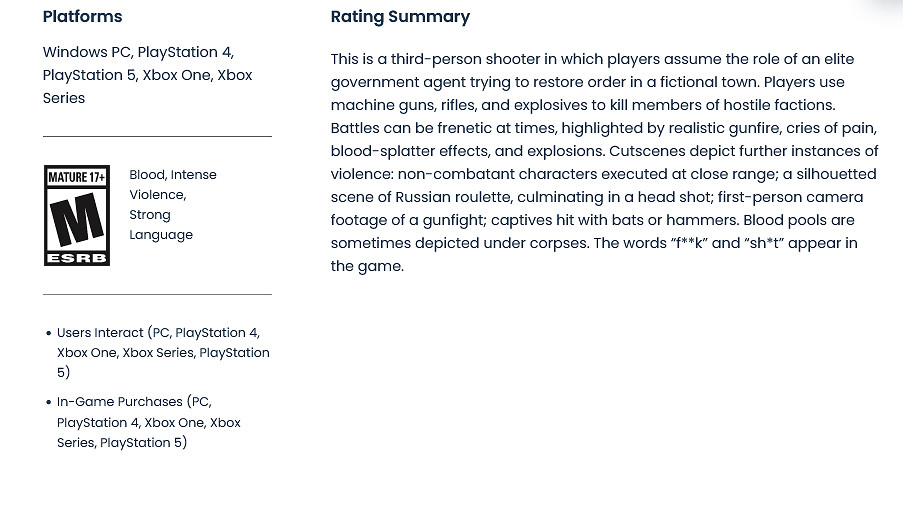Open the "In-Game Purchases" interactive element
Viewport: 903px width, 509px height.
[119, 402]
